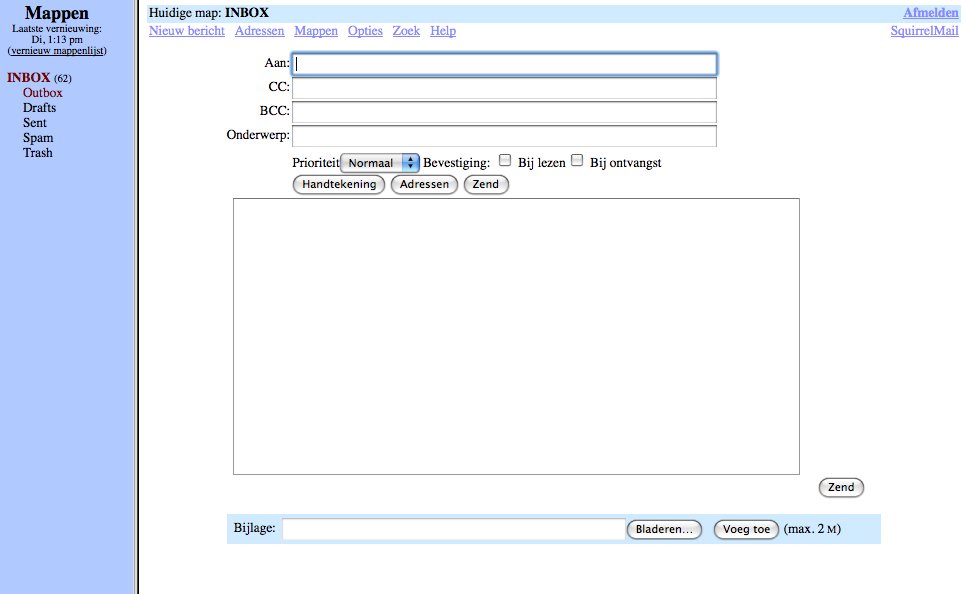Select Zoek in the top menu
Viewport: 966px width, 594px height.
[x=406, y=31]
